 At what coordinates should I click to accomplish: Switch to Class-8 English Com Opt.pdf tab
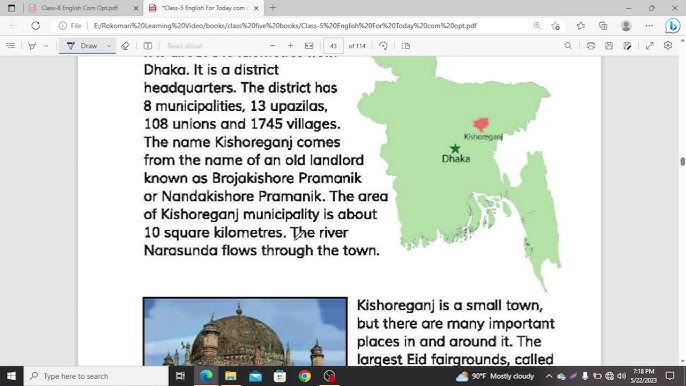[79, 8]
